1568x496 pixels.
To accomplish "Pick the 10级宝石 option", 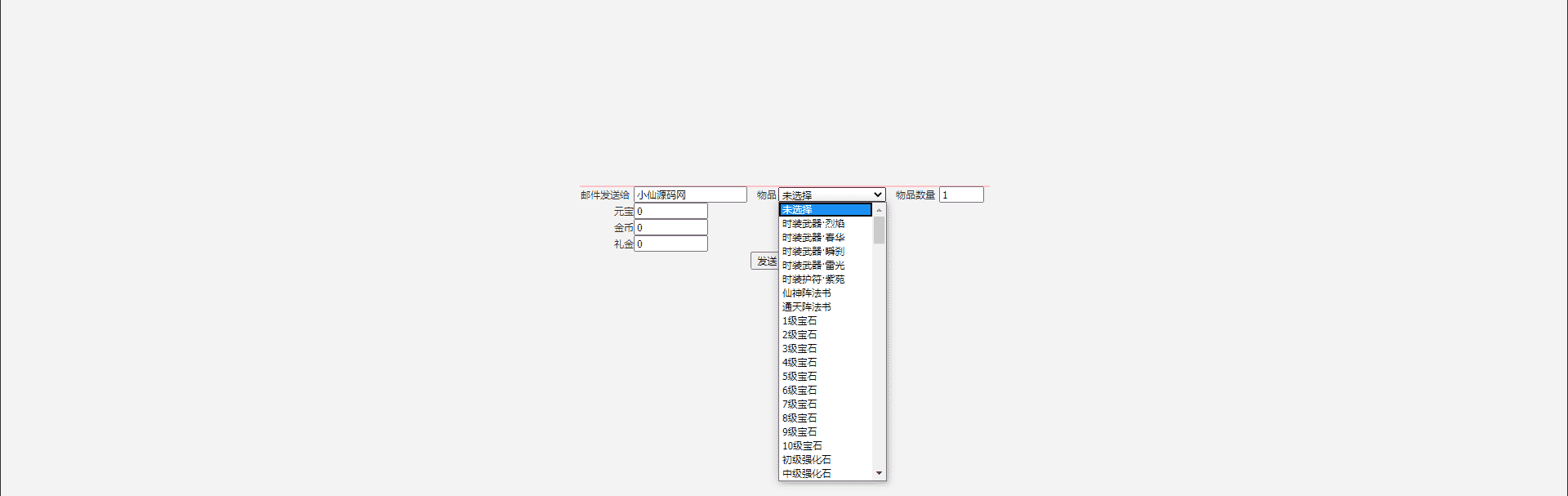I will pyautogui.click(x=826, y=446).
